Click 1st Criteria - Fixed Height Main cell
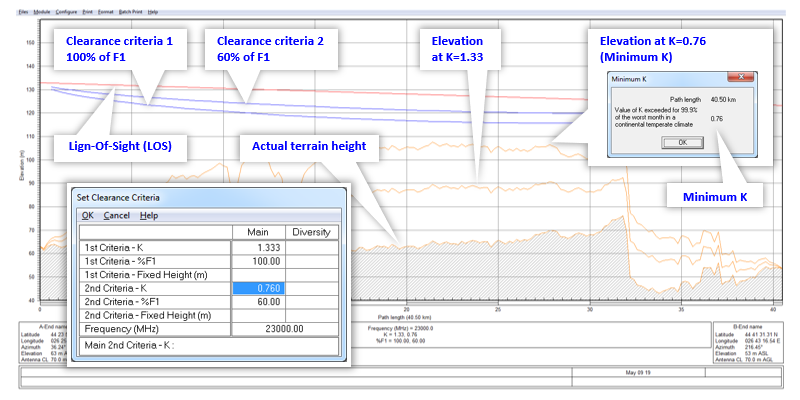The width and height of the screenshot is (800, 400). click(258, 274)
